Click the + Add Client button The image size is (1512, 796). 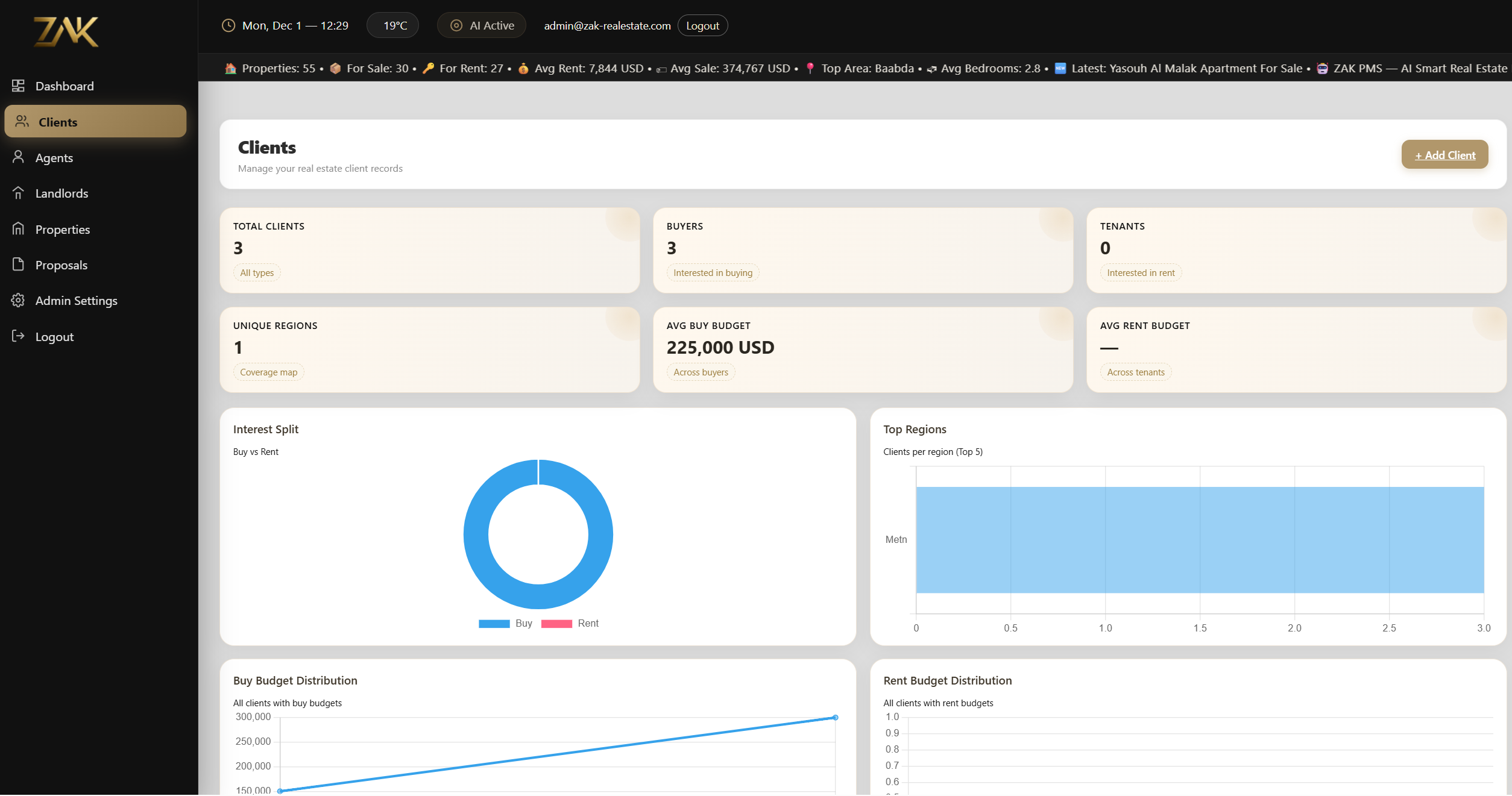click(x=1444, y=154)
